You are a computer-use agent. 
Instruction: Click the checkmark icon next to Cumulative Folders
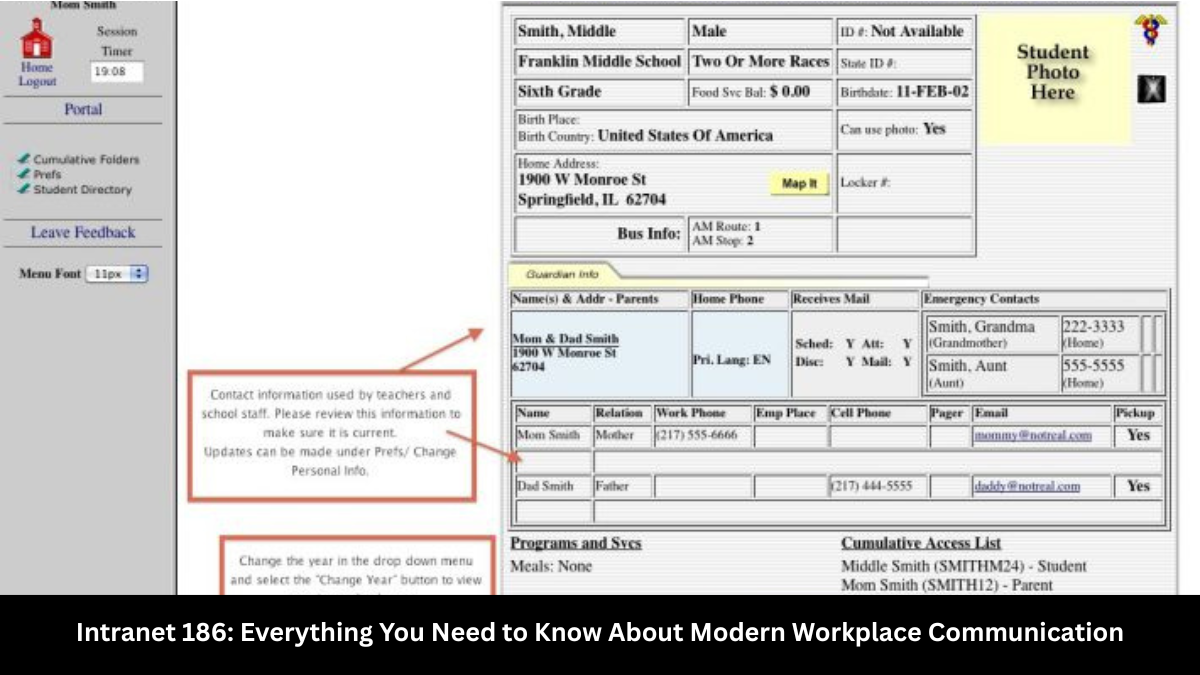(24, 158)
